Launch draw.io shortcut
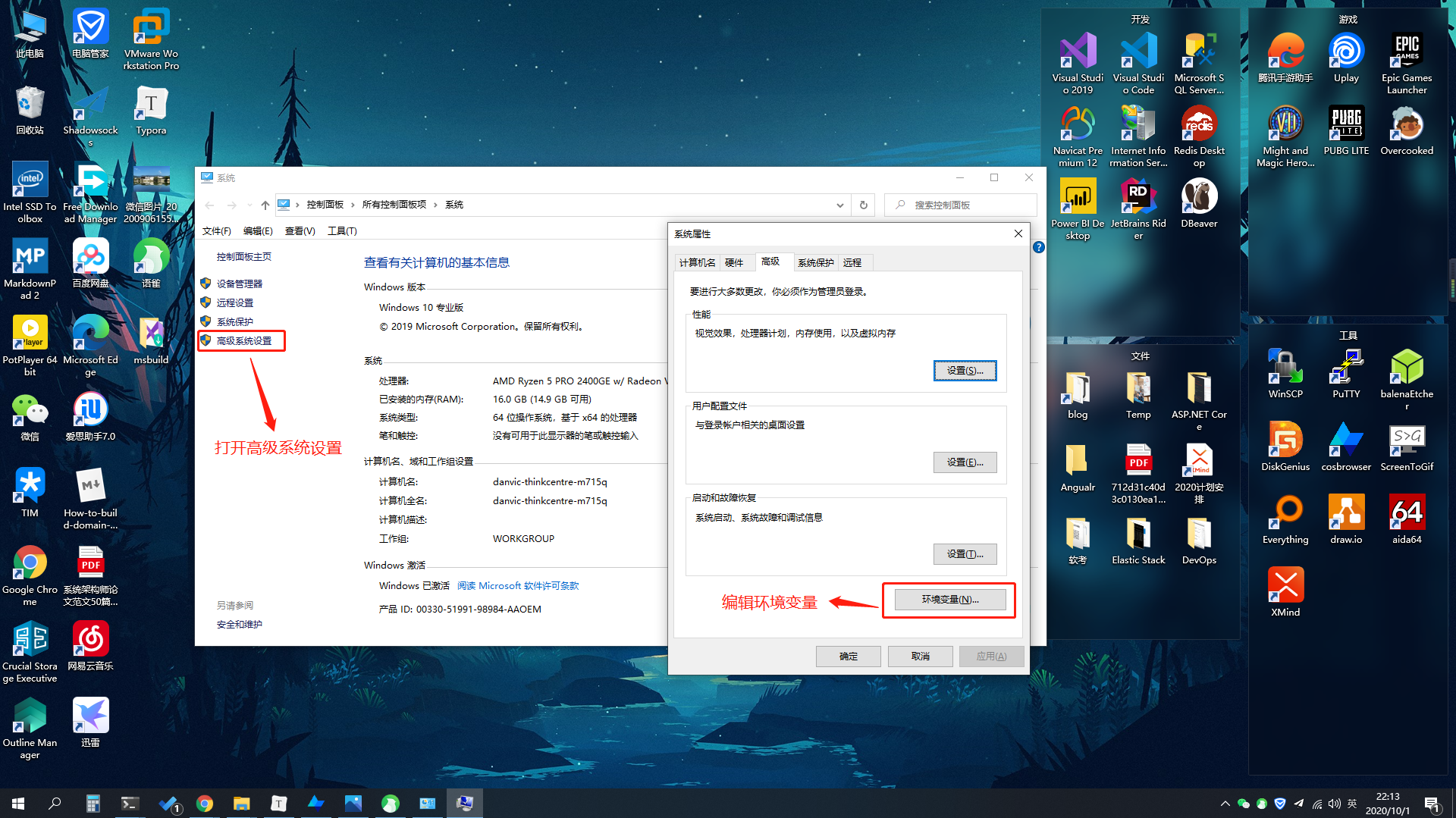Screen dimensions: 1456x818 pos(1346,519)
